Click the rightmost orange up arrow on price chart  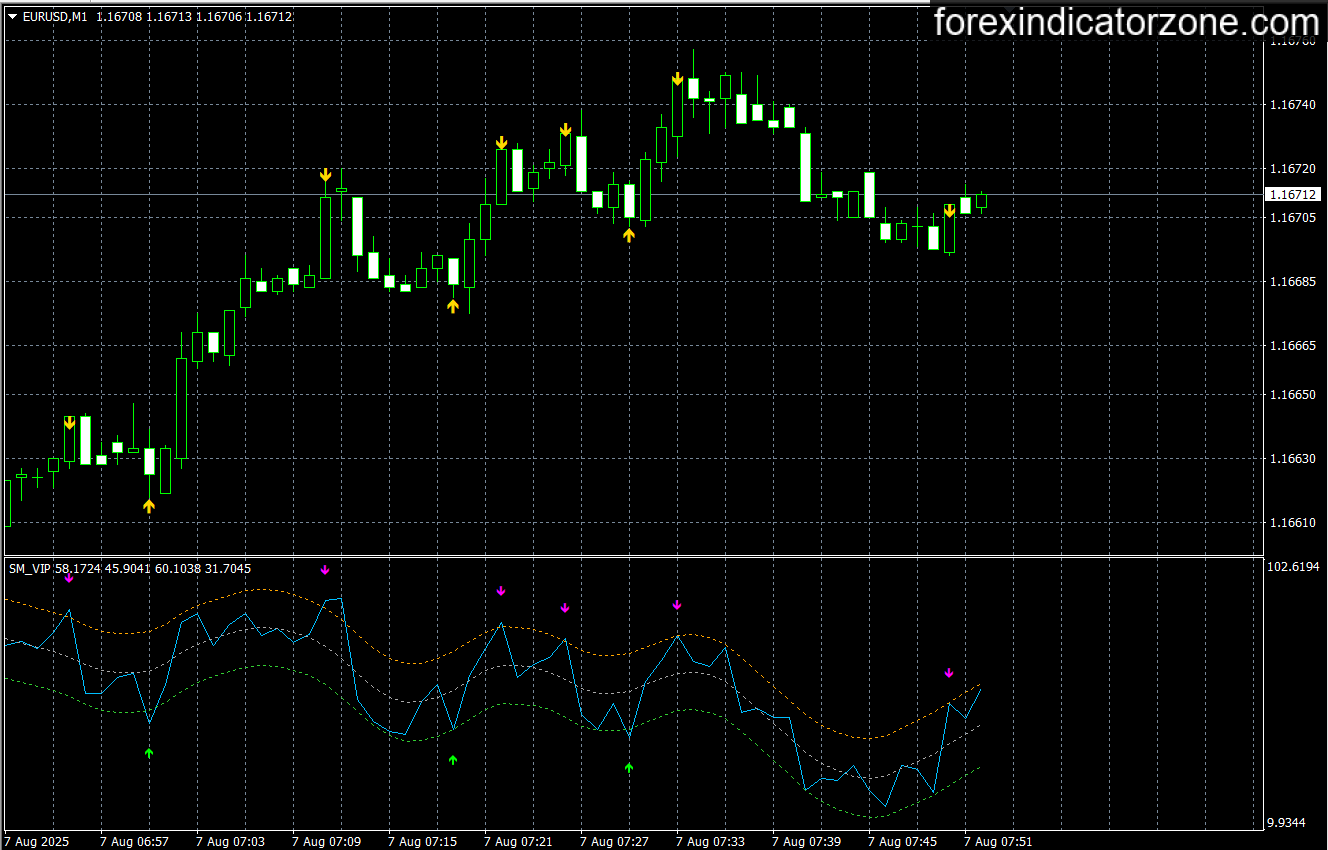click(629, 235)
